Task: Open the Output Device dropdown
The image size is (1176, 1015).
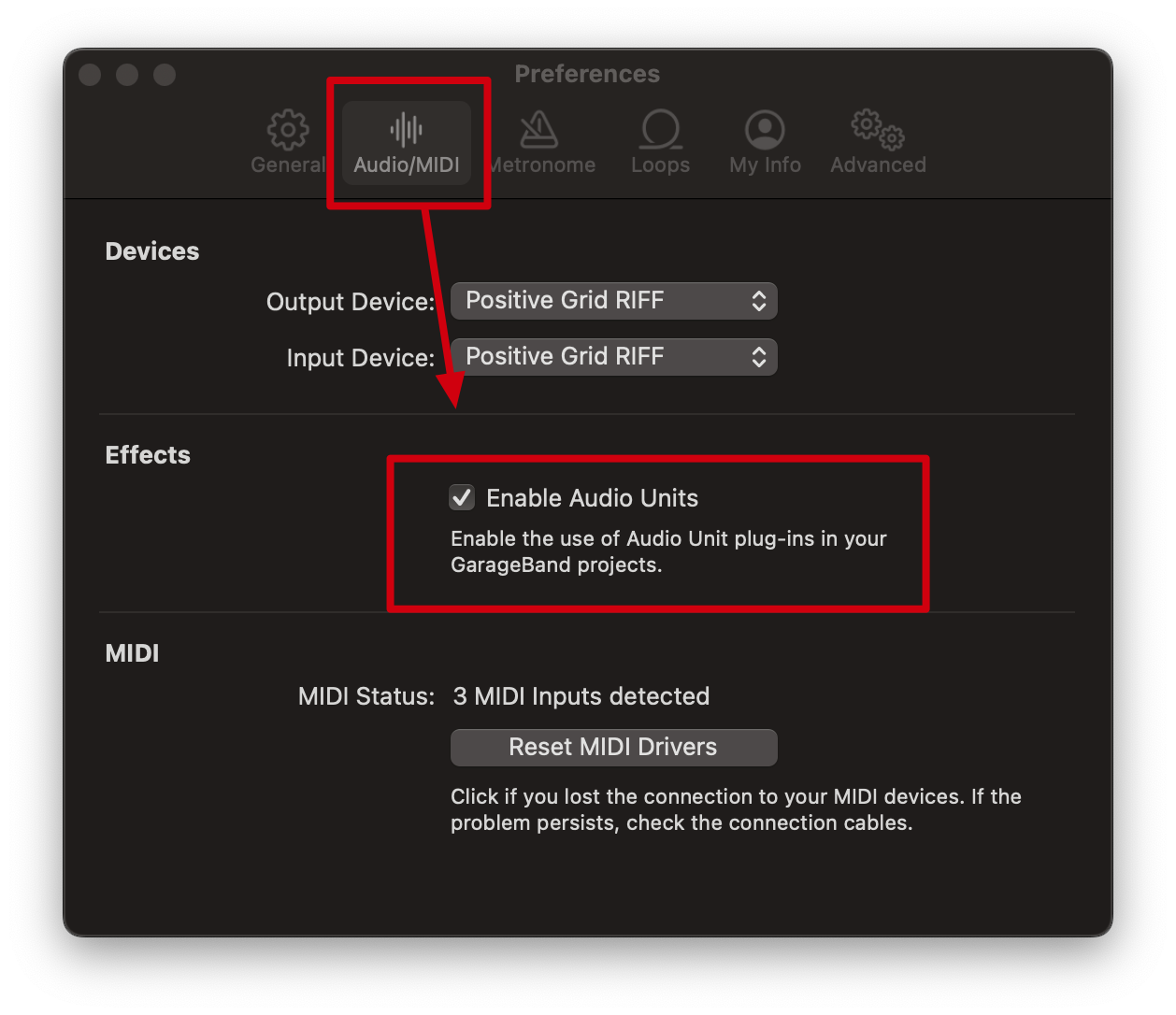Action: pos(614,301)
